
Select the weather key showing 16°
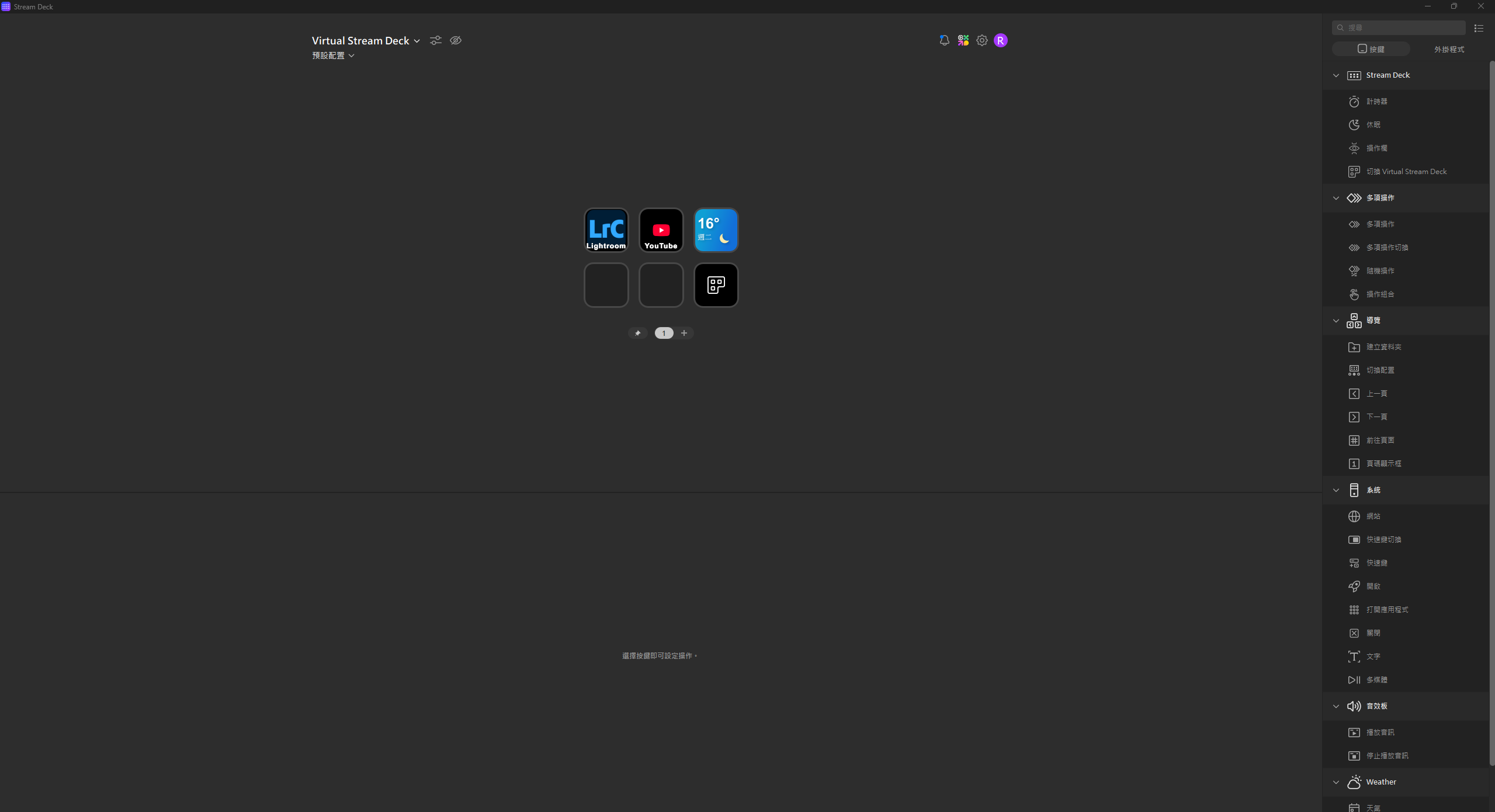(716, 230)
